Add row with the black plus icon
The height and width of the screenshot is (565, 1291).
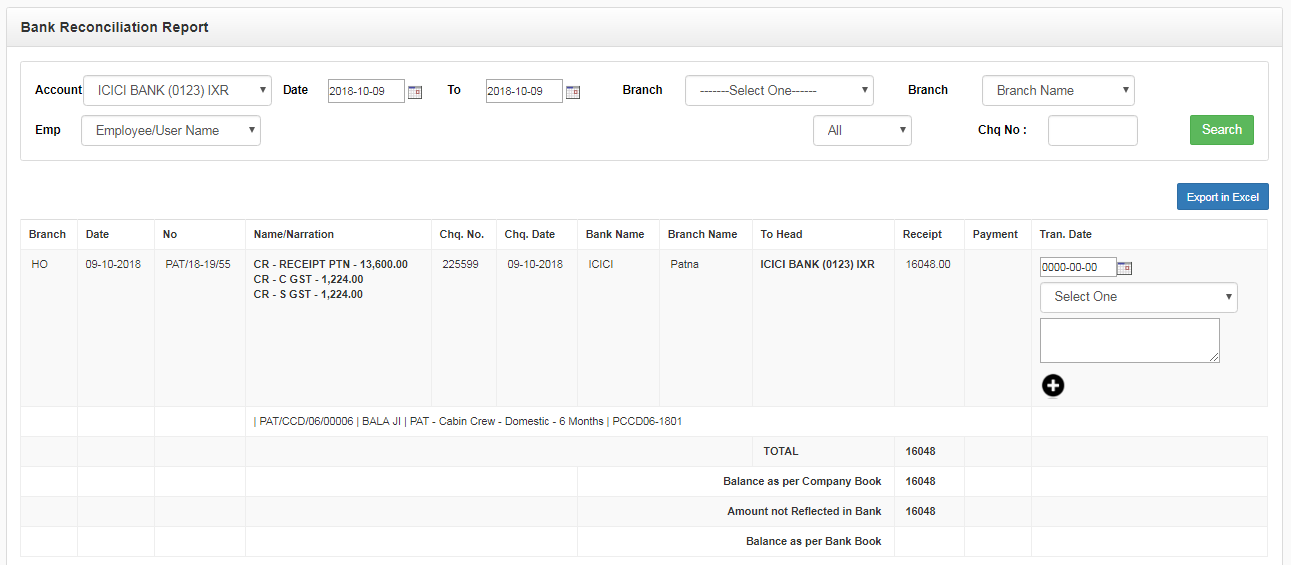(x=1052, y=385)
